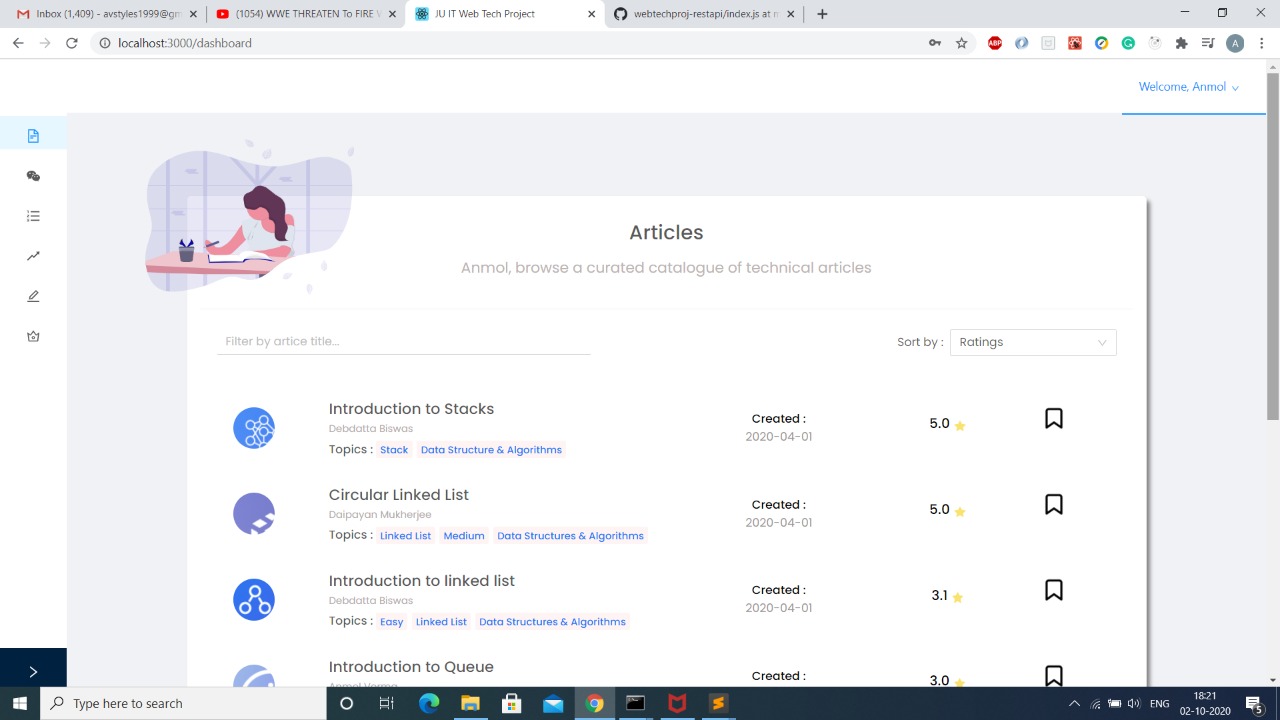The height and width of the screenshot is (720, 1280).
Task: Select the Articles document icon in the sidebar
Action: click(x=33, y=135)
